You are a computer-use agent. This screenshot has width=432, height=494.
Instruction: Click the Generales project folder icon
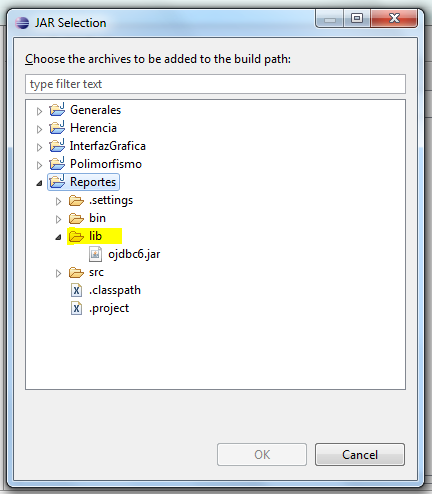coord(57,109)
